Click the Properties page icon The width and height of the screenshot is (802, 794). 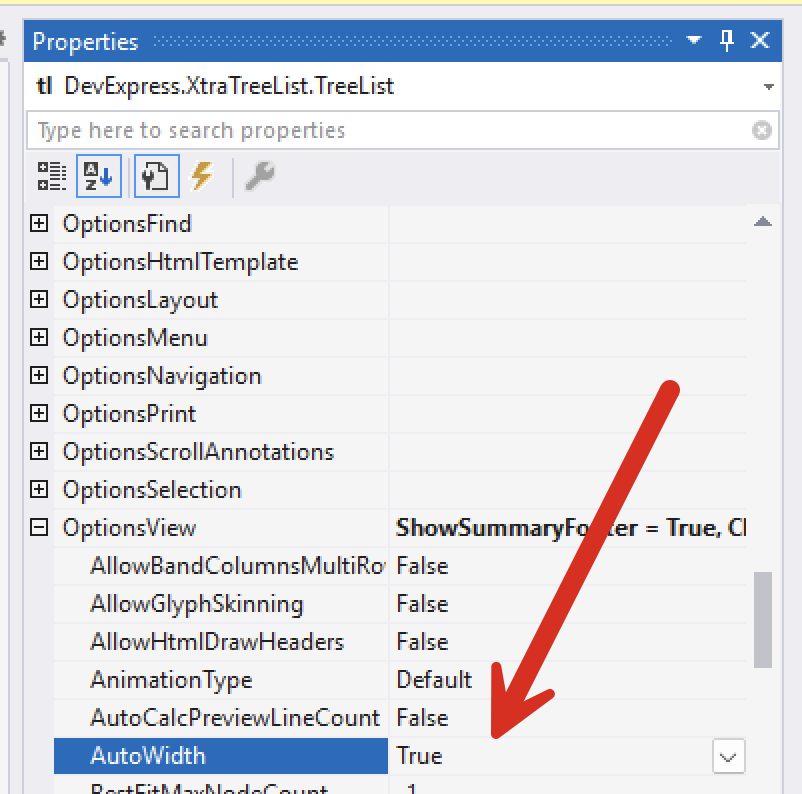click(156, 176)
